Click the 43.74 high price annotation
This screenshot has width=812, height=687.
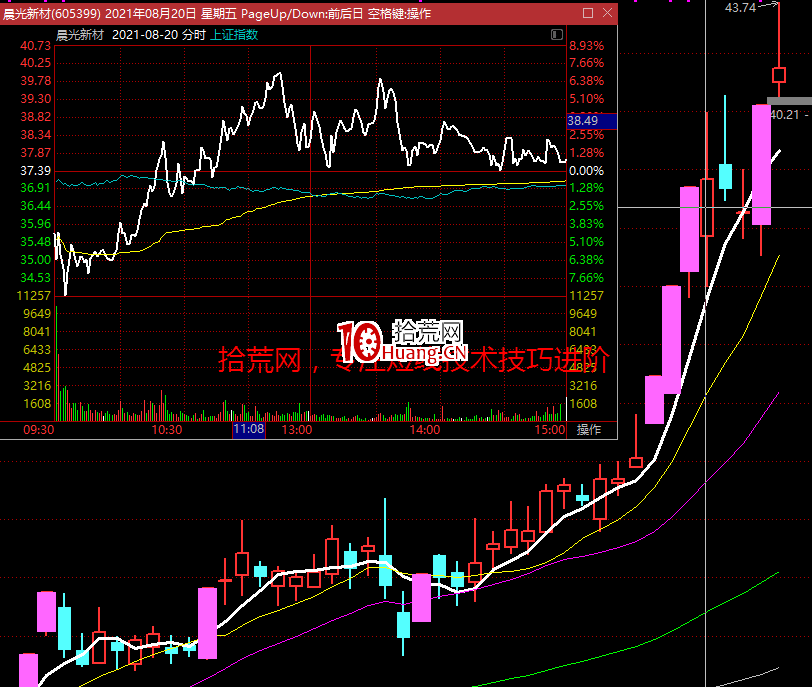click(x=740, y=7)
